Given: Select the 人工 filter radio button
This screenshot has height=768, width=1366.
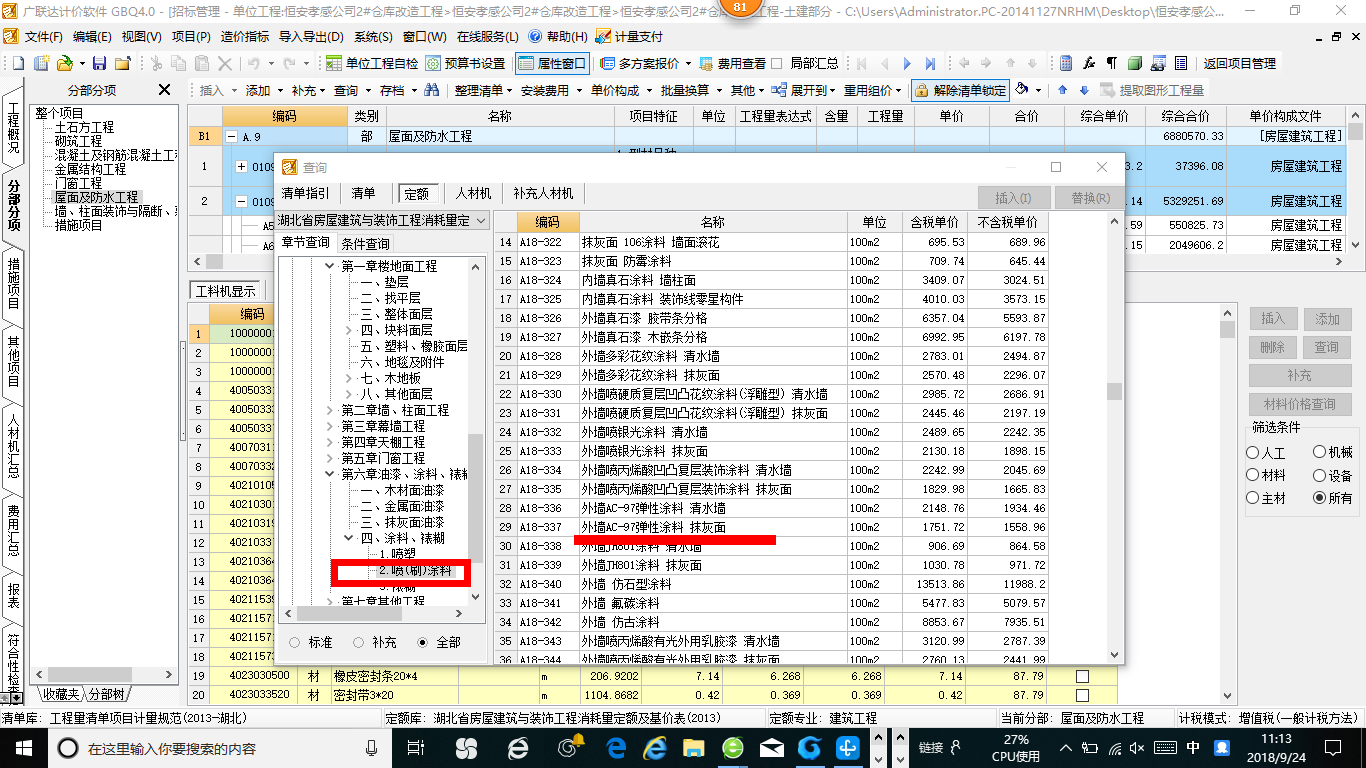Looking at the screenshot, I should pyautogui.click(x=1253, y=453).
